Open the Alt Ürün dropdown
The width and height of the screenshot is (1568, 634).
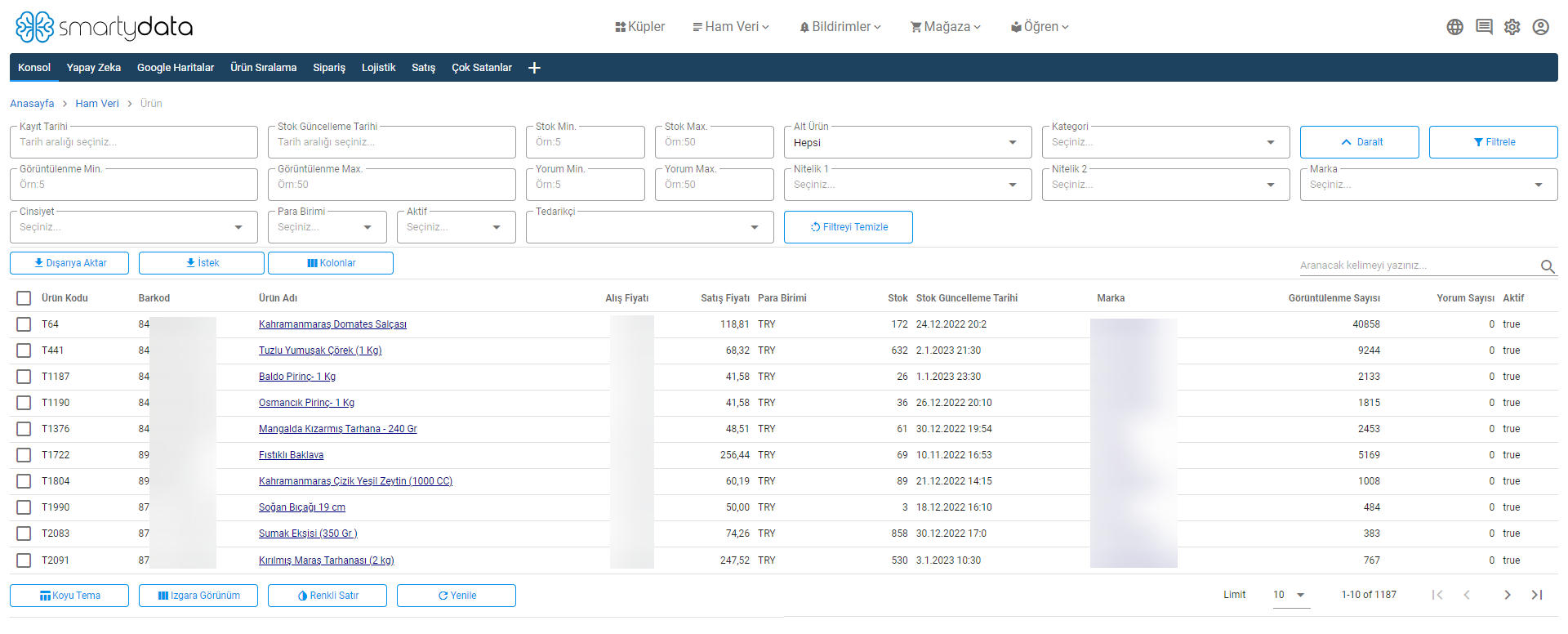(x=907, y=142)
